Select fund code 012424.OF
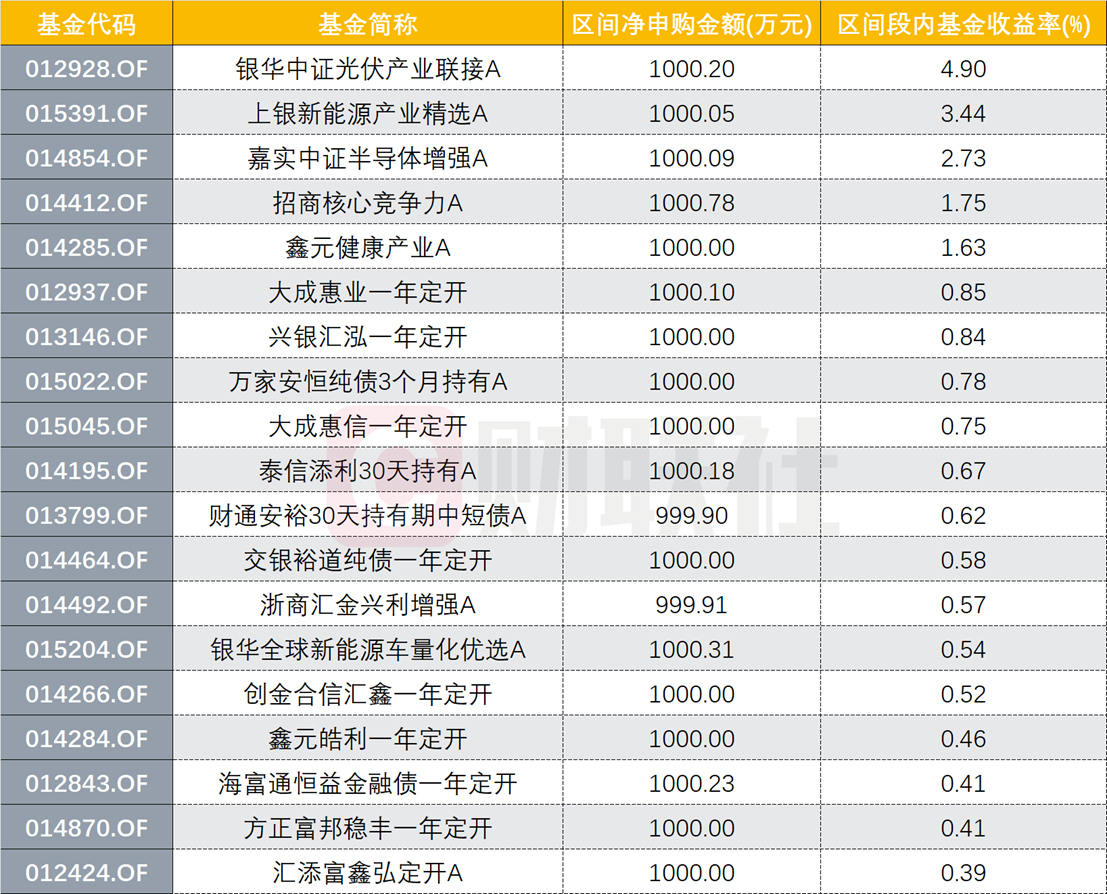1107x894 pixels. 86,873
